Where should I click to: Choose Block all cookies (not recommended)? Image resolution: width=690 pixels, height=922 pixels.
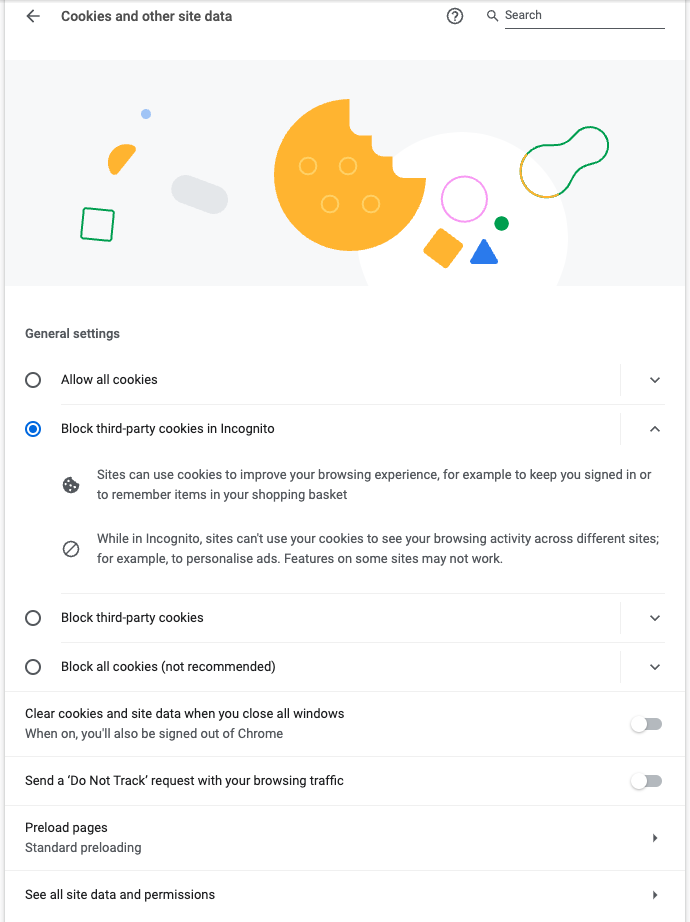[x=33, y=667]
